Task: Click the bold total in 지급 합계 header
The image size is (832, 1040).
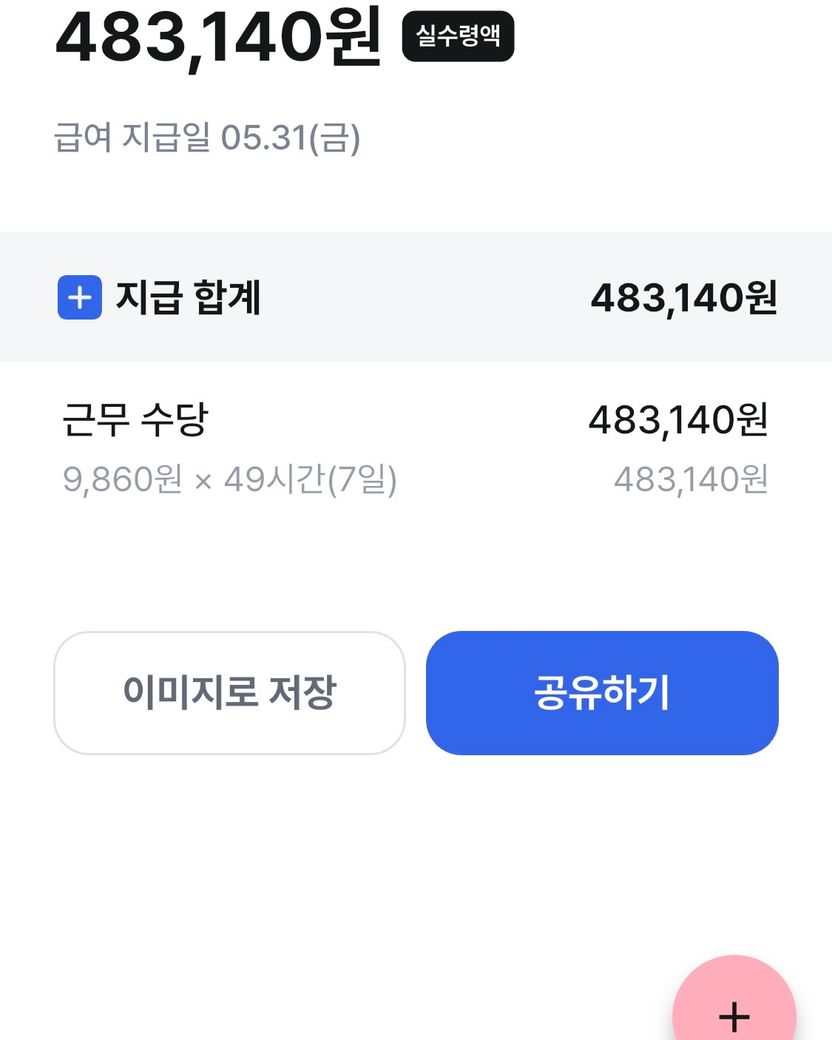Action: (683, 297)
